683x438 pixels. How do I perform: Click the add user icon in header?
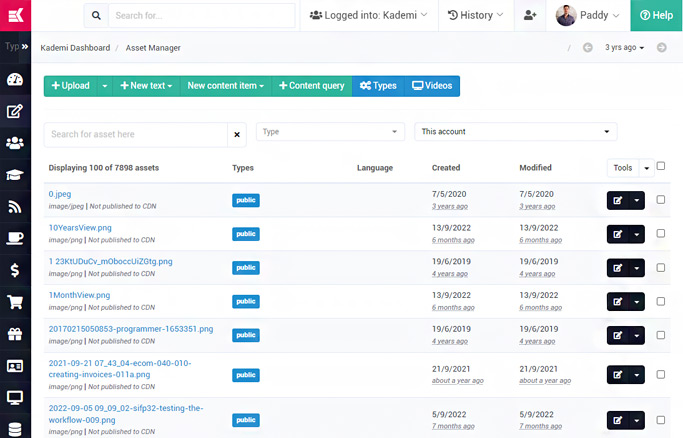pyautogui.click(x=530, y=15)
